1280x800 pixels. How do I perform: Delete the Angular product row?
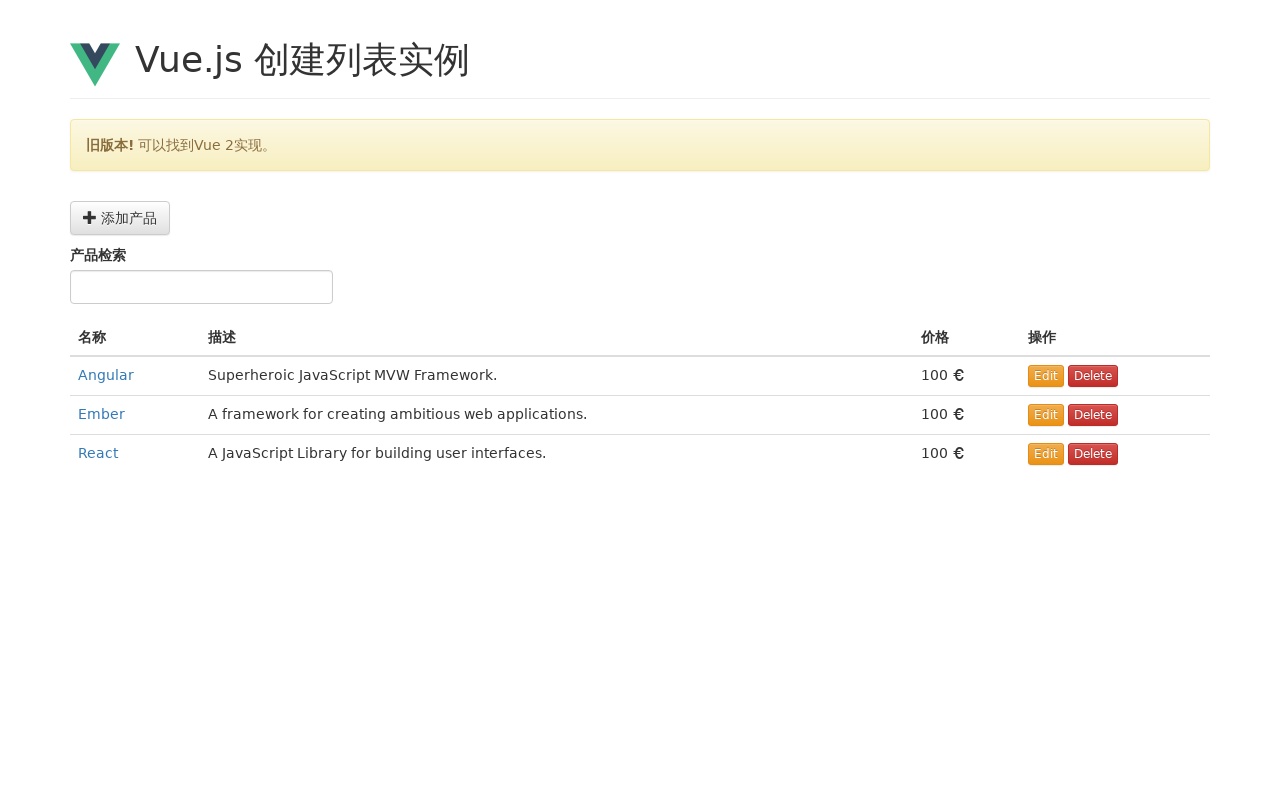(x=1093, y=376)
